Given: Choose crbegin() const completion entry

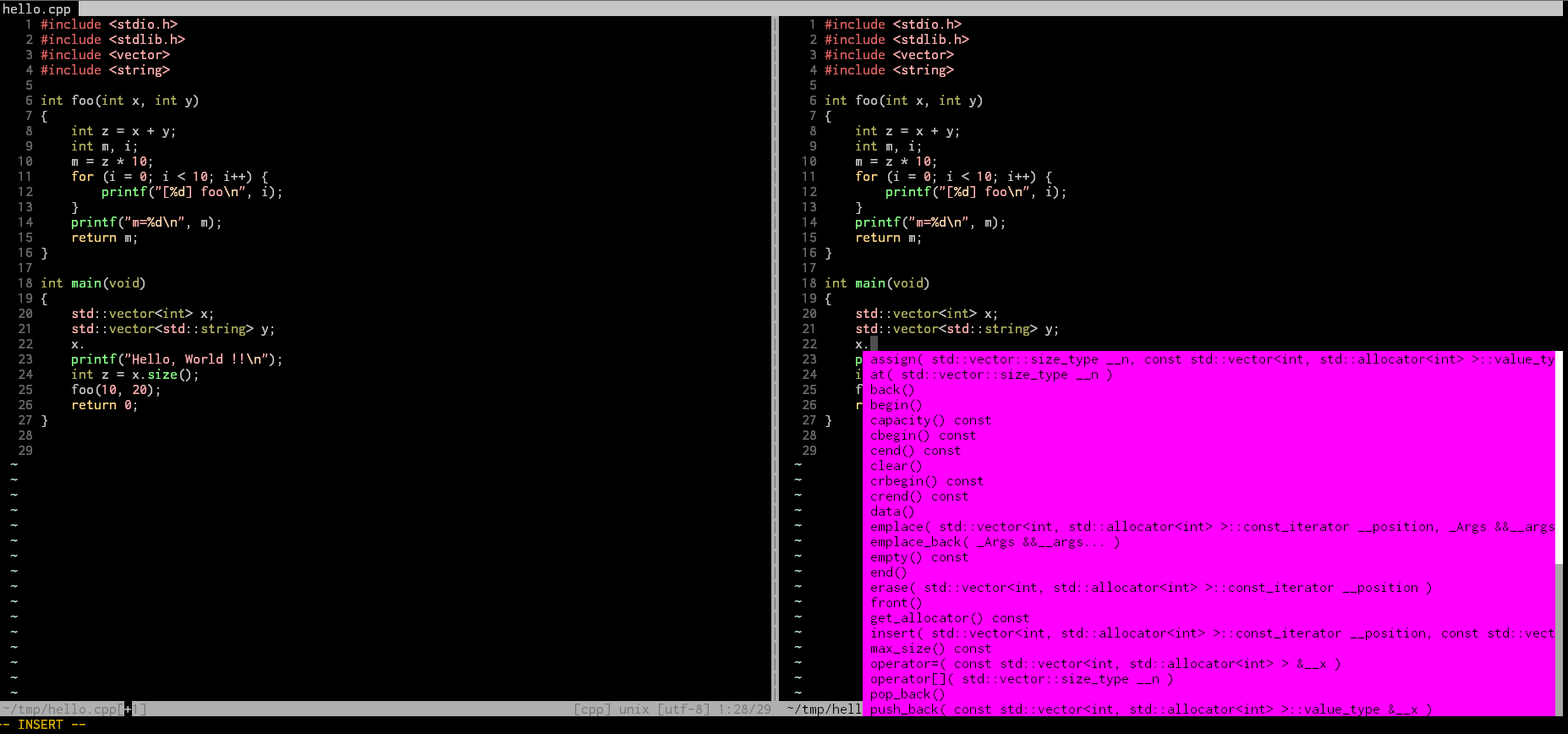Looking at the screenshot, I should coord(1209,481).
